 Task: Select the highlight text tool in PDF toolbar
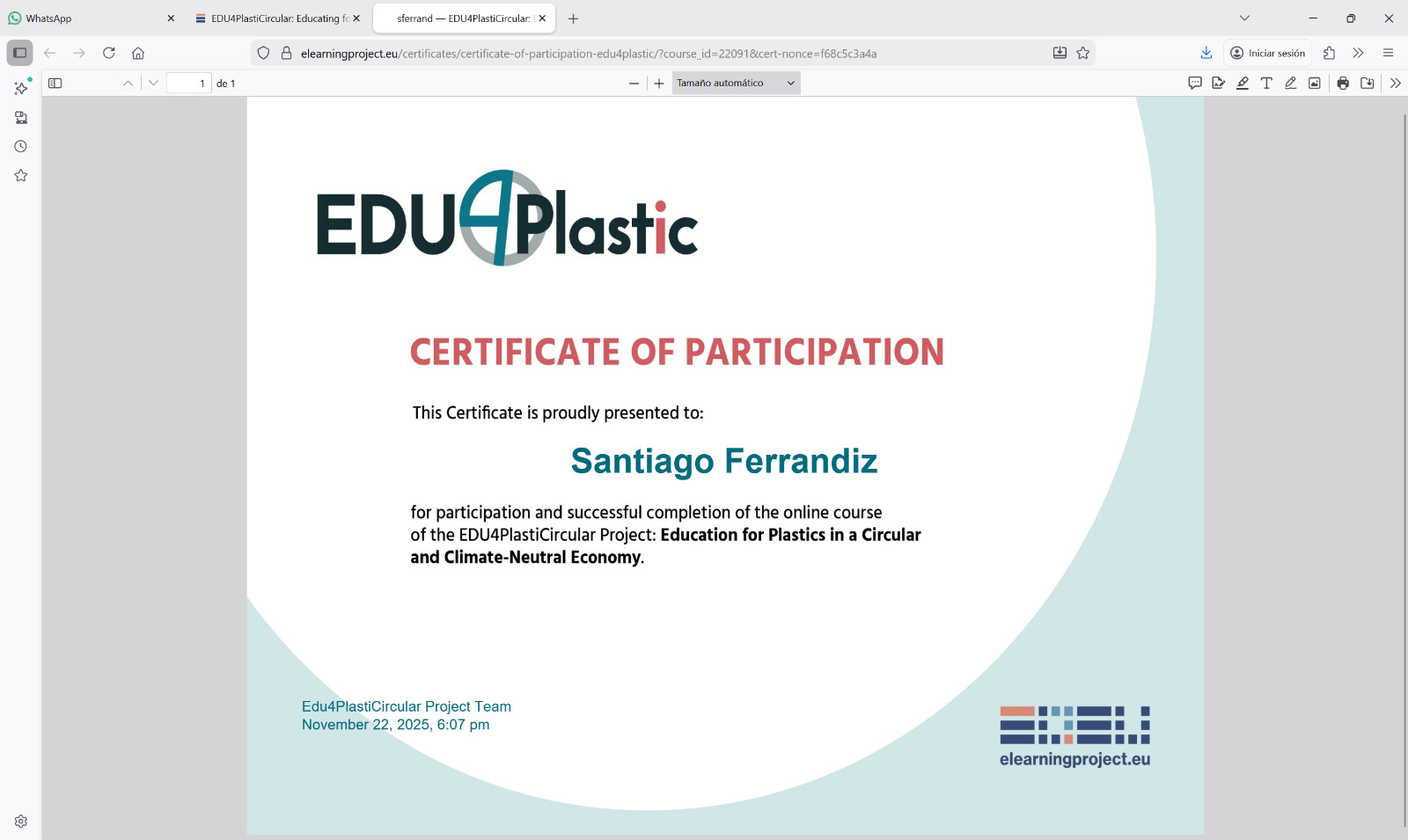pyautogui.click(x=1242, y=84)
